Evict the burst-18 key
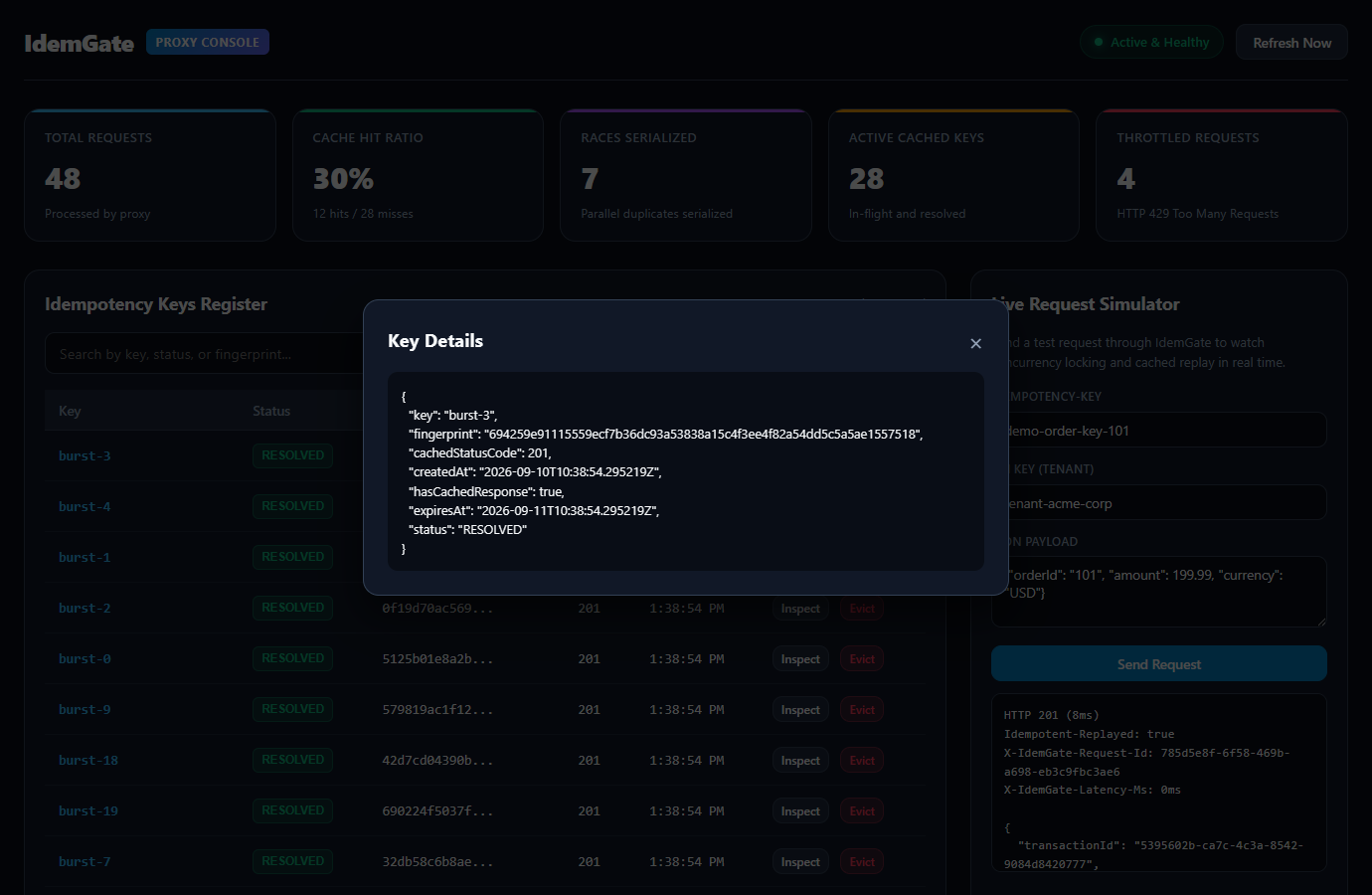Screen dimensions: 1372x895 (862, 761)
